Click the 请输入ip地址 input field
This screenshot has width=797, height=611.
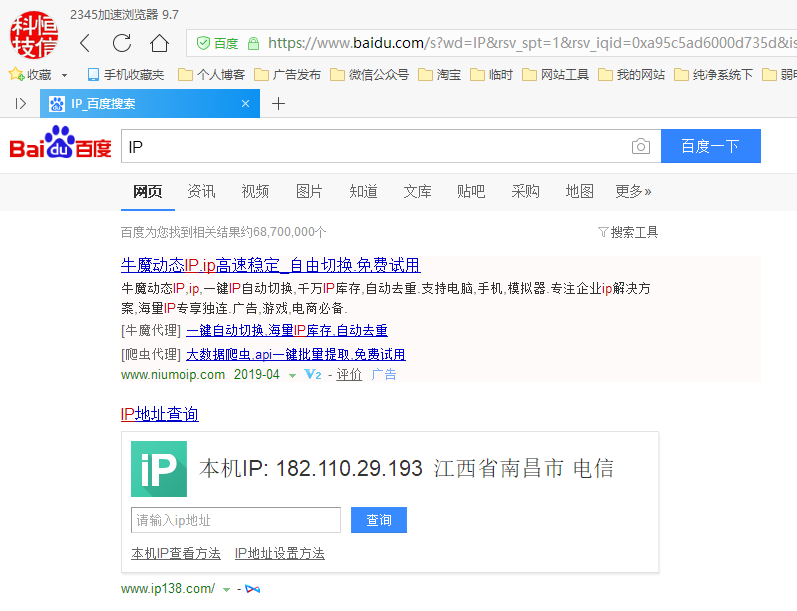click(236, 520)
